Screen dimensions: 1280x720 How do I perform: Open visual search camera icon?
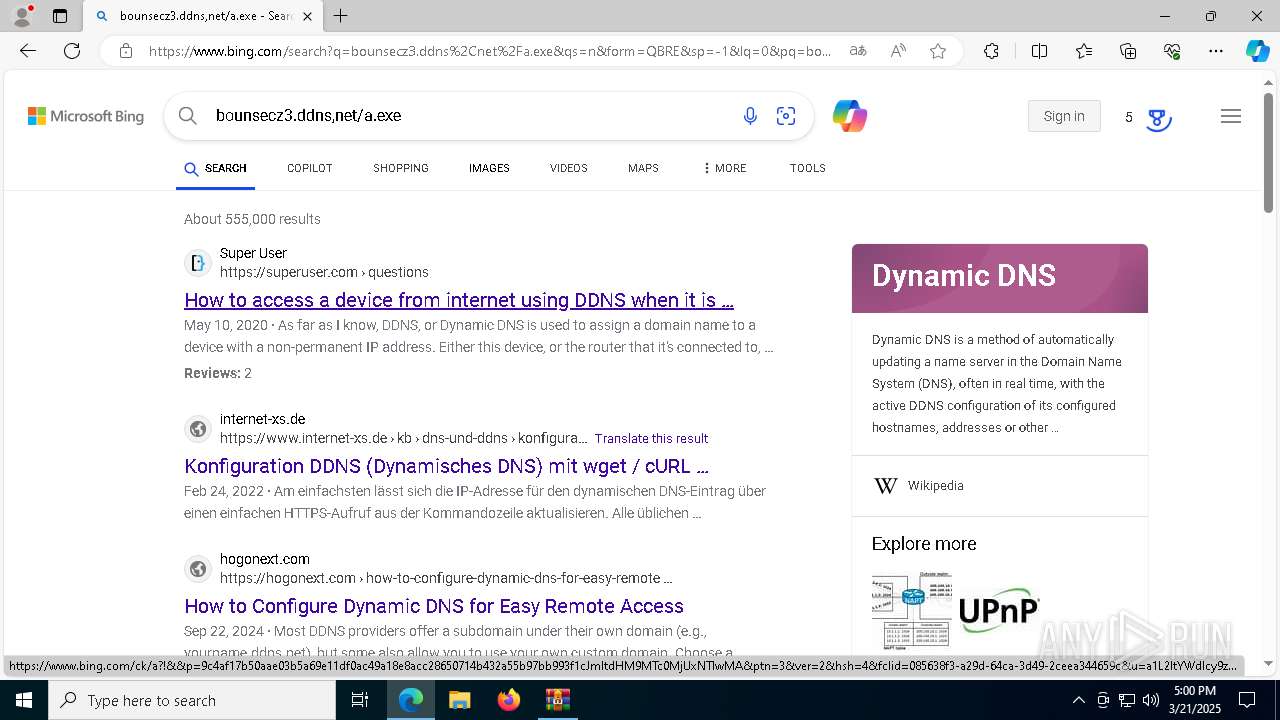point(786,116)
